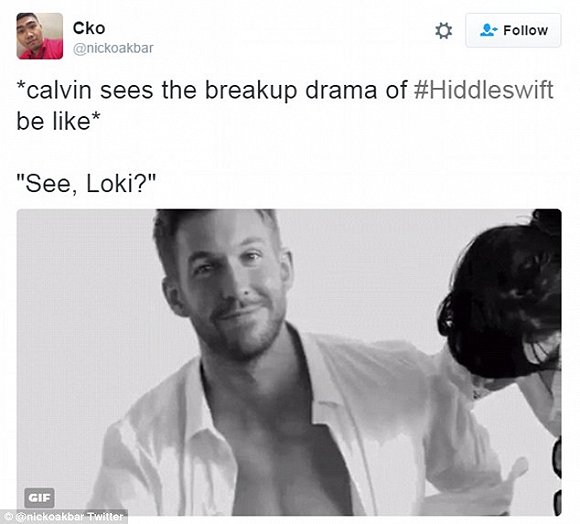Open the Cko display name link

[x=89, y=28]
